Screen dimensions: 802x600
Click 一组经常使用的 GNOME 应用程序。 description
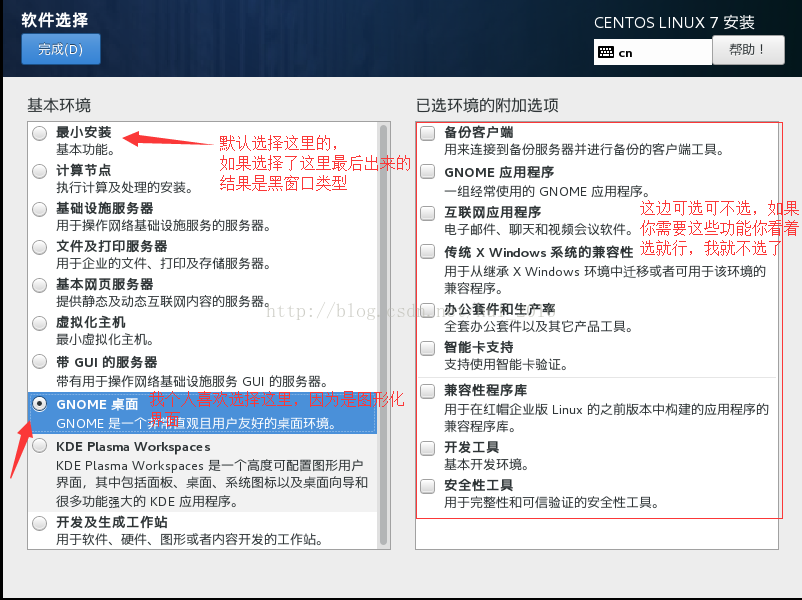click(x=547, y=191)
